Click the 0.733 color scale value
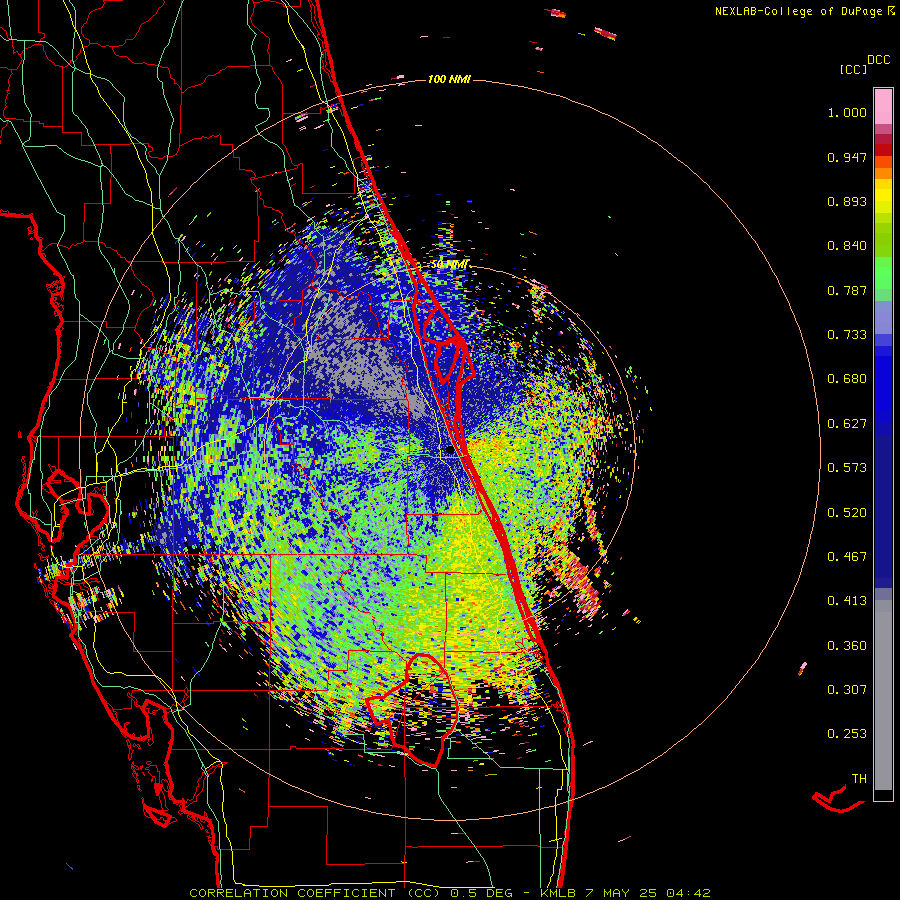The height and width of the screenshot is (900, 900). [x=847, y=335]
